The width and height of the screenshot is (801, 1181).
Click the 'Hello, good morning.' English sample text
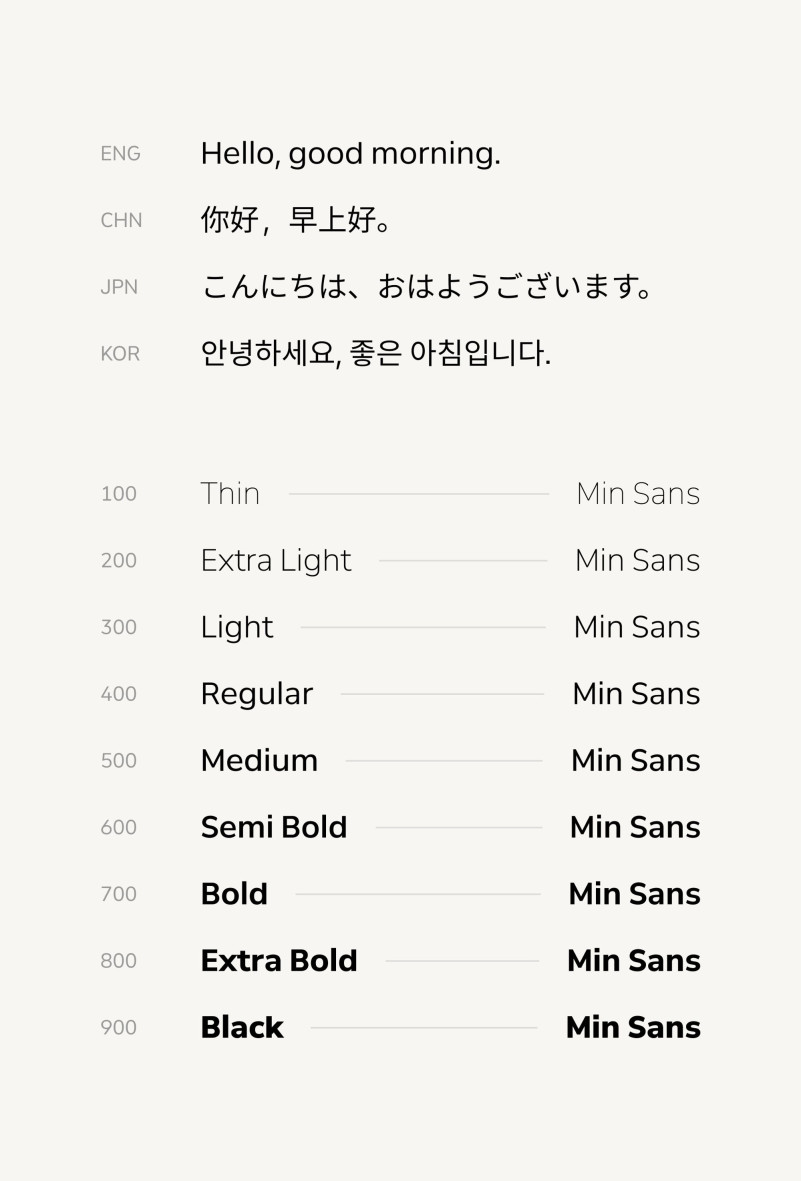pyautogui.click(x=350, y=154)
